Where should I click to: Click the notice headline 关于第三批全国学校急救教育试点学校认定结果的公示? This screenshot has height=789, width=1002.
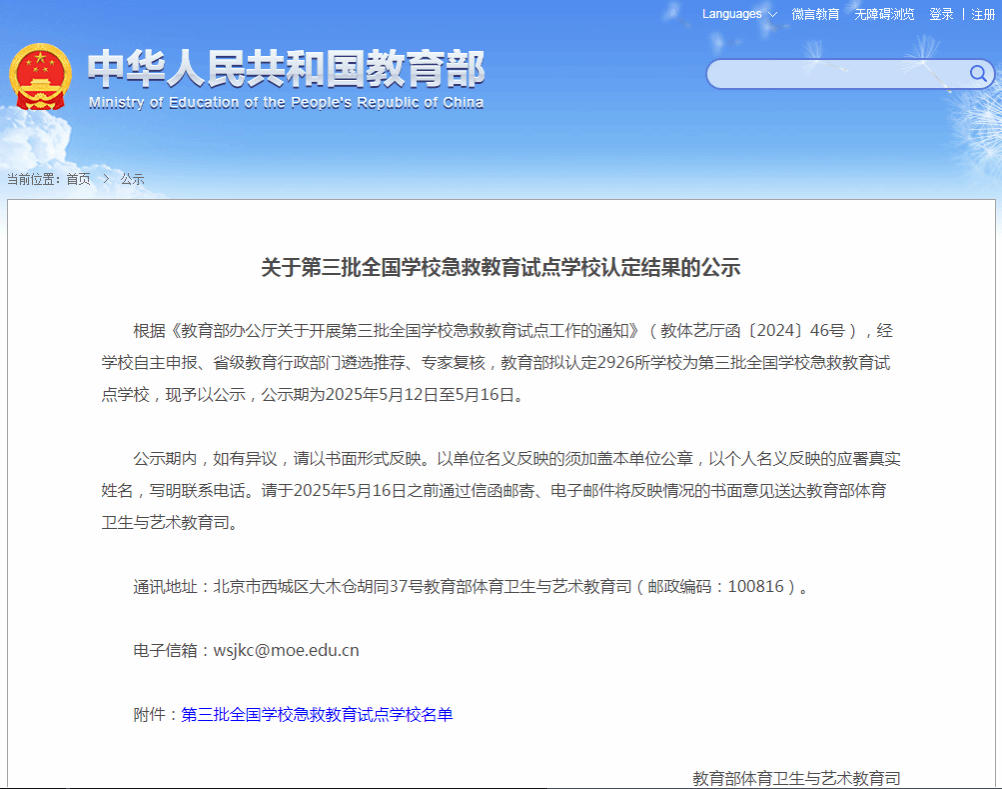(501, 267)
